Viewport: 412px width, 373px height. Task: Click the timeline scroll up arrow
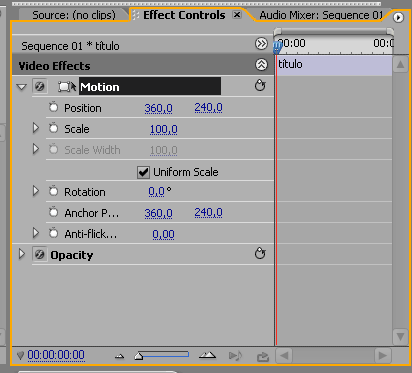pos(400,64)
